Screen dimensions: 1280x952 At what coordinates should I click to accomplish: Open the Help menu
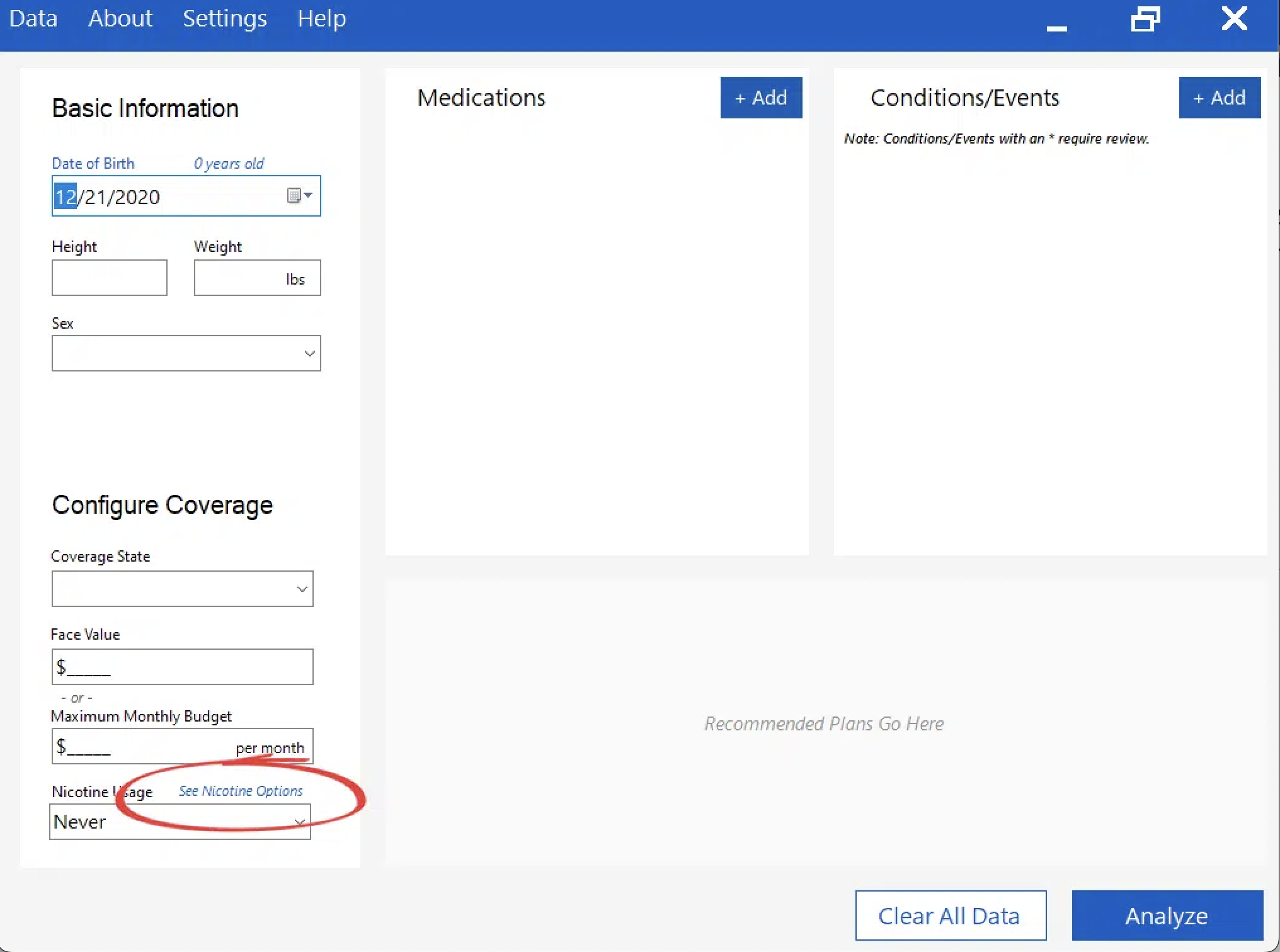click(322, 18)
